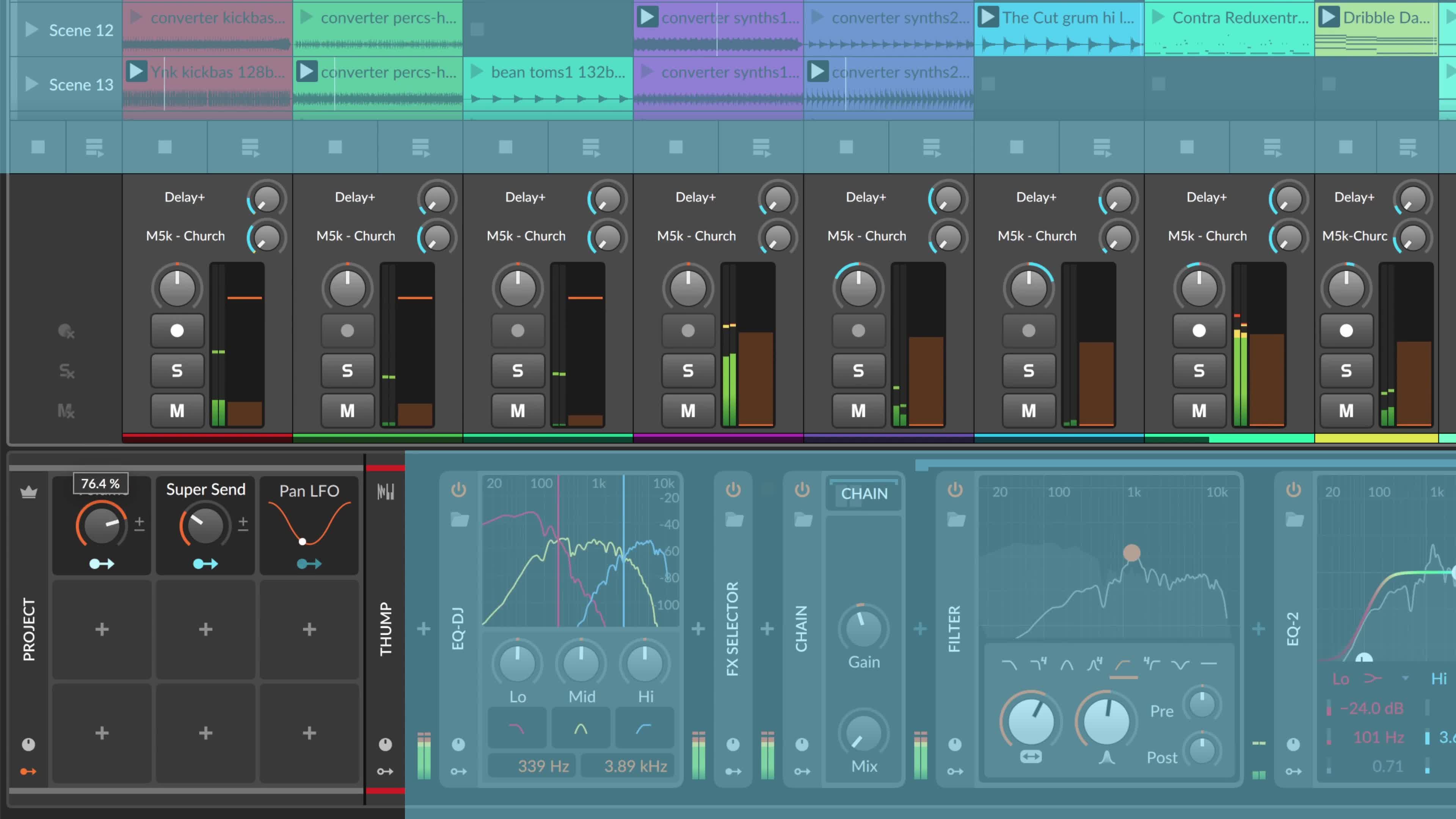This screenshot has height=819, width=1456.
Task: Select the band-pass filter shape in FILTER
Action: 1067,665
